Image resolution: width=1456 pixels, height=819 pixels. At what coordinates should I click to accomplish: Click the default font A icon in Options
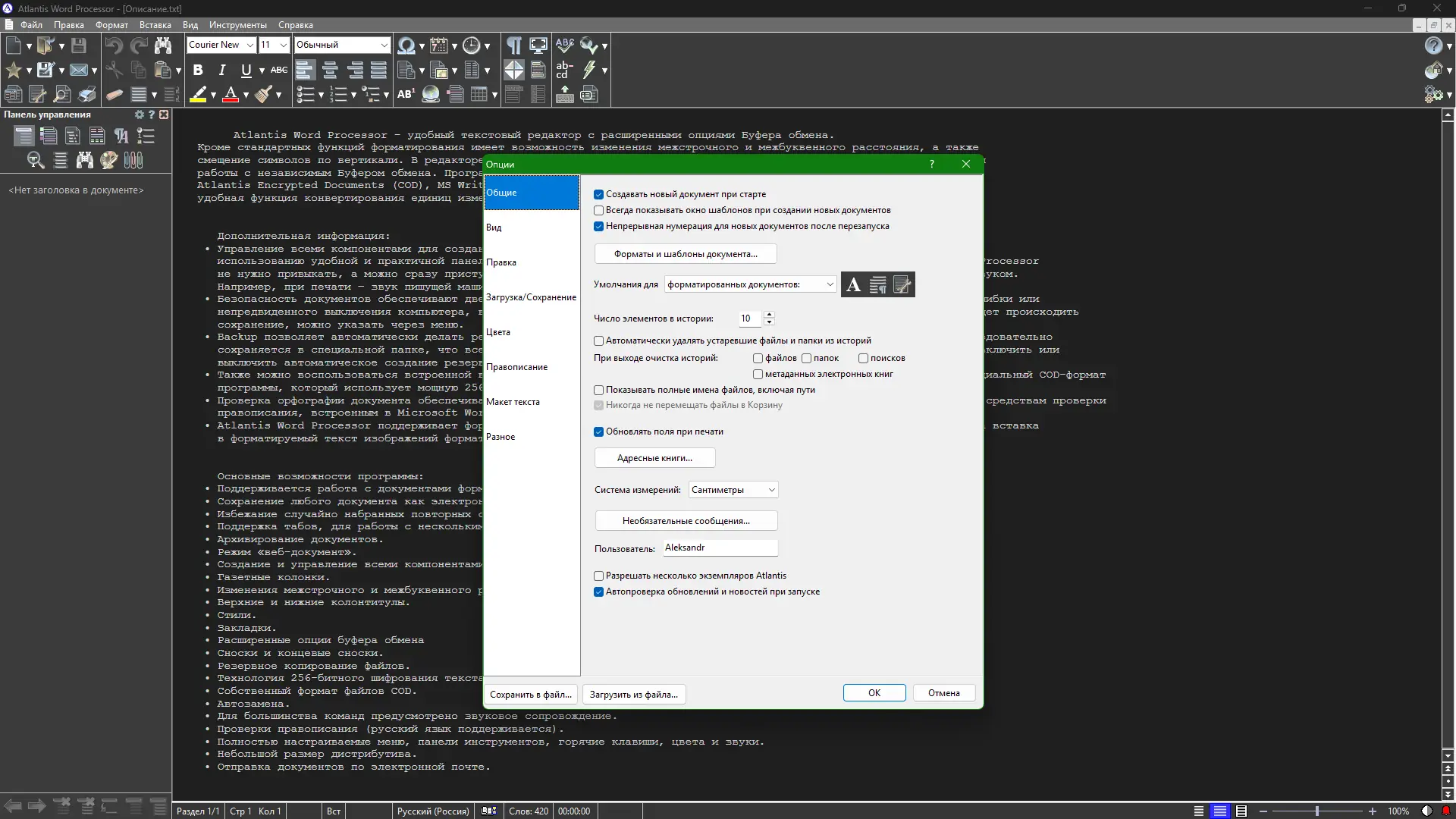853,284
